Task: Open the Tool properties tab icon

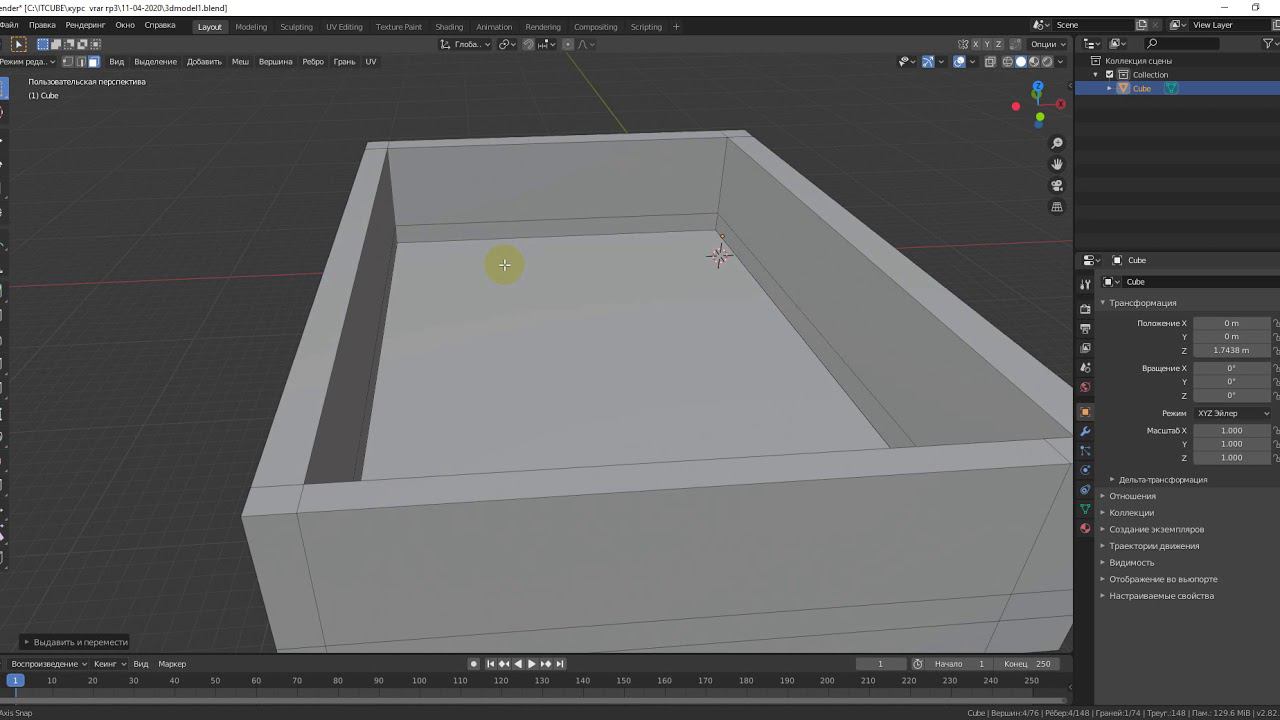Action: [1085, 285]
